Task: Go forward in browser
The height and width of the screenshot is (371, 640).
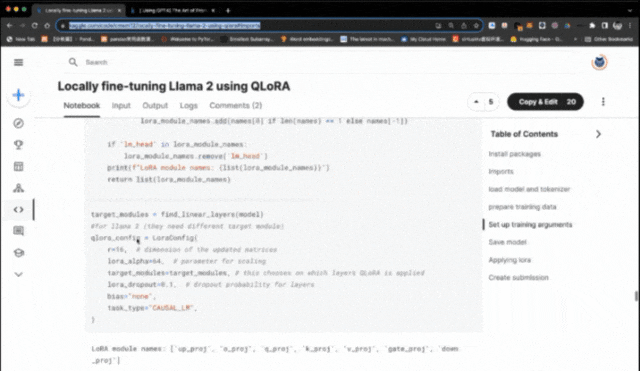Action: (22, 25)
